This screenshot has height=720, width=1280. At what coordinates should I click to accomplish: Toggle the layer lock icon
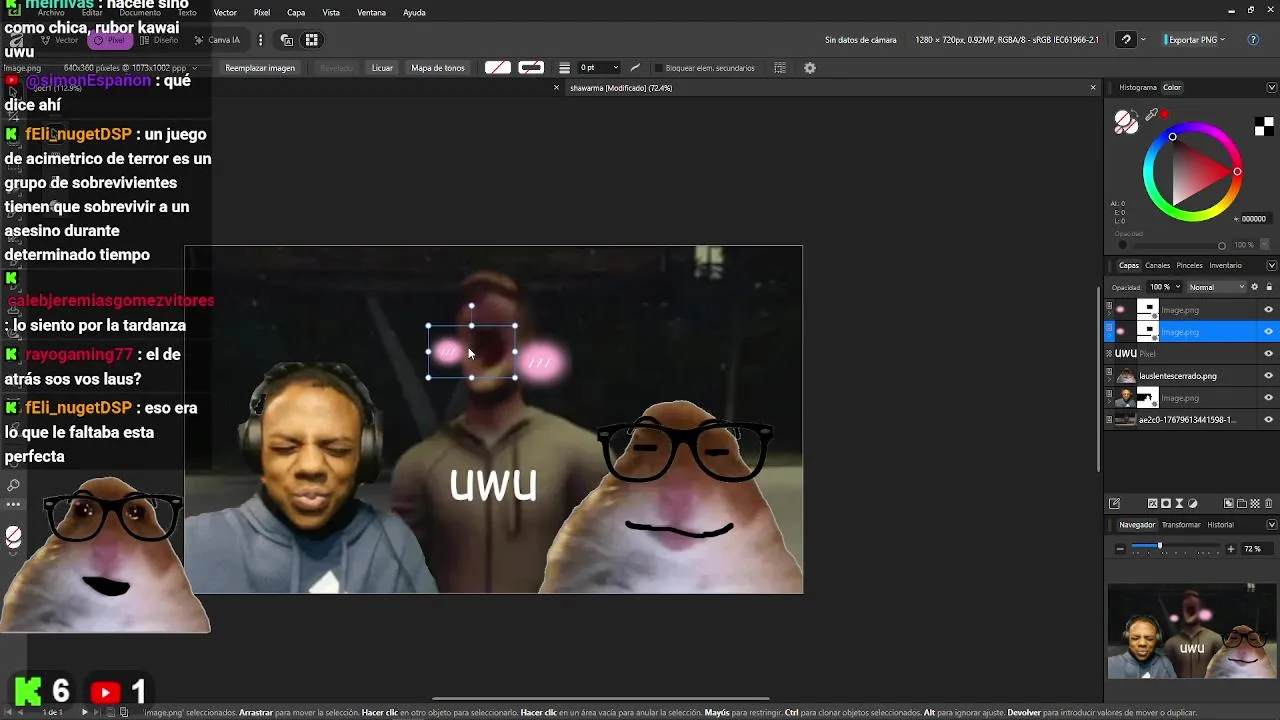pyautogui.click(x=1269, y=287)
